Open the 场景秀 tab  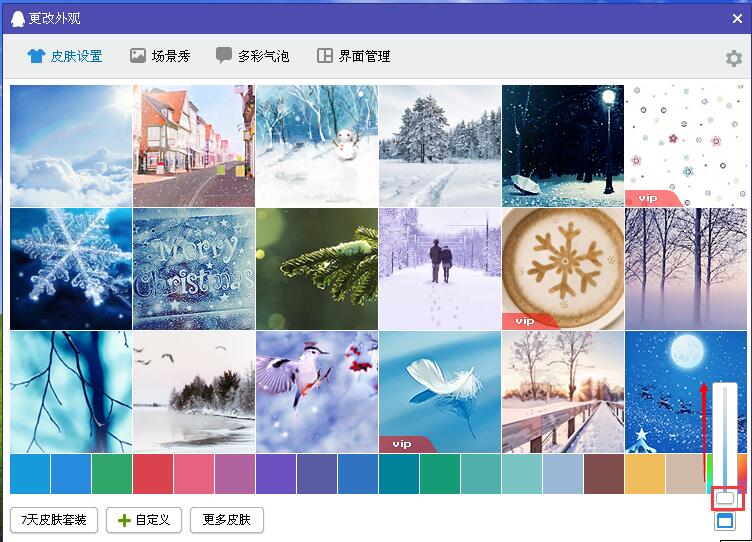point(160,56)
